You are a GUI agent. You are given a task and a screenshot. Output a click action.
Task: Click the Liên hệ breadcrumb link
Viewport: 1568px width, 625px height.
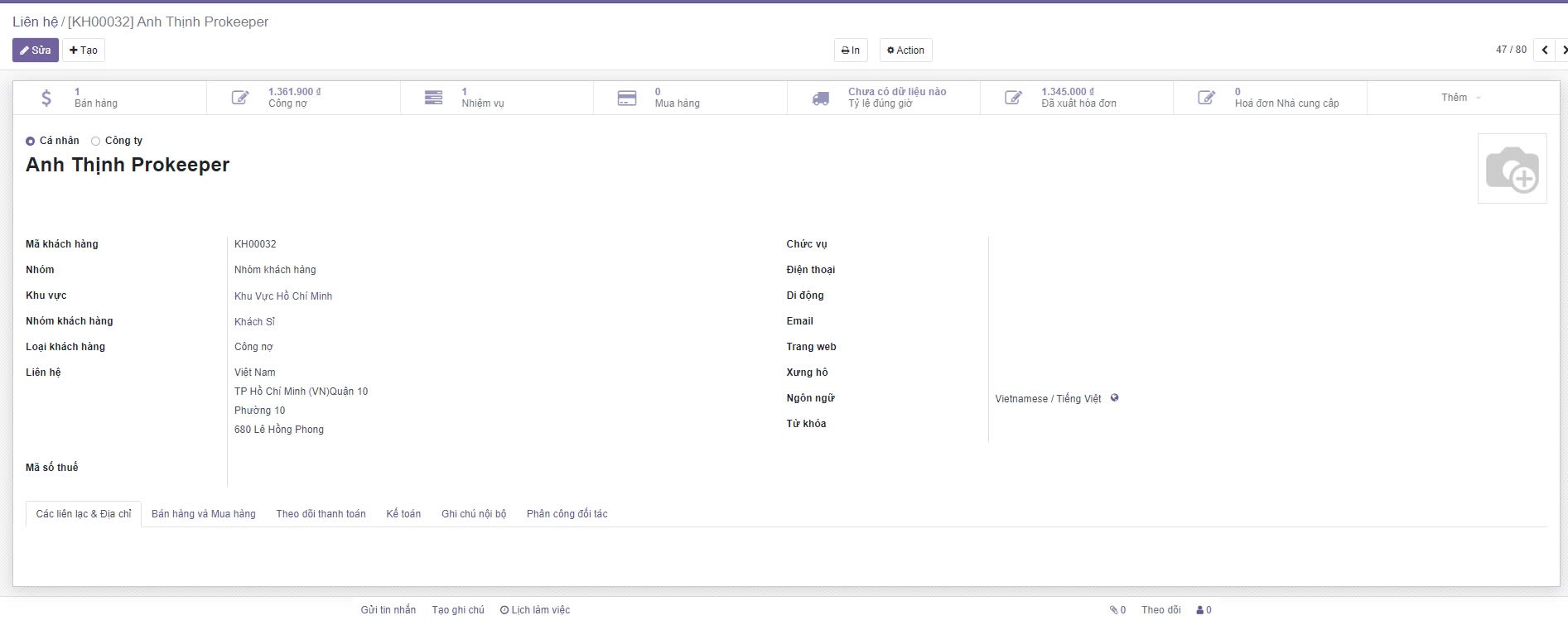coord(35,22)
